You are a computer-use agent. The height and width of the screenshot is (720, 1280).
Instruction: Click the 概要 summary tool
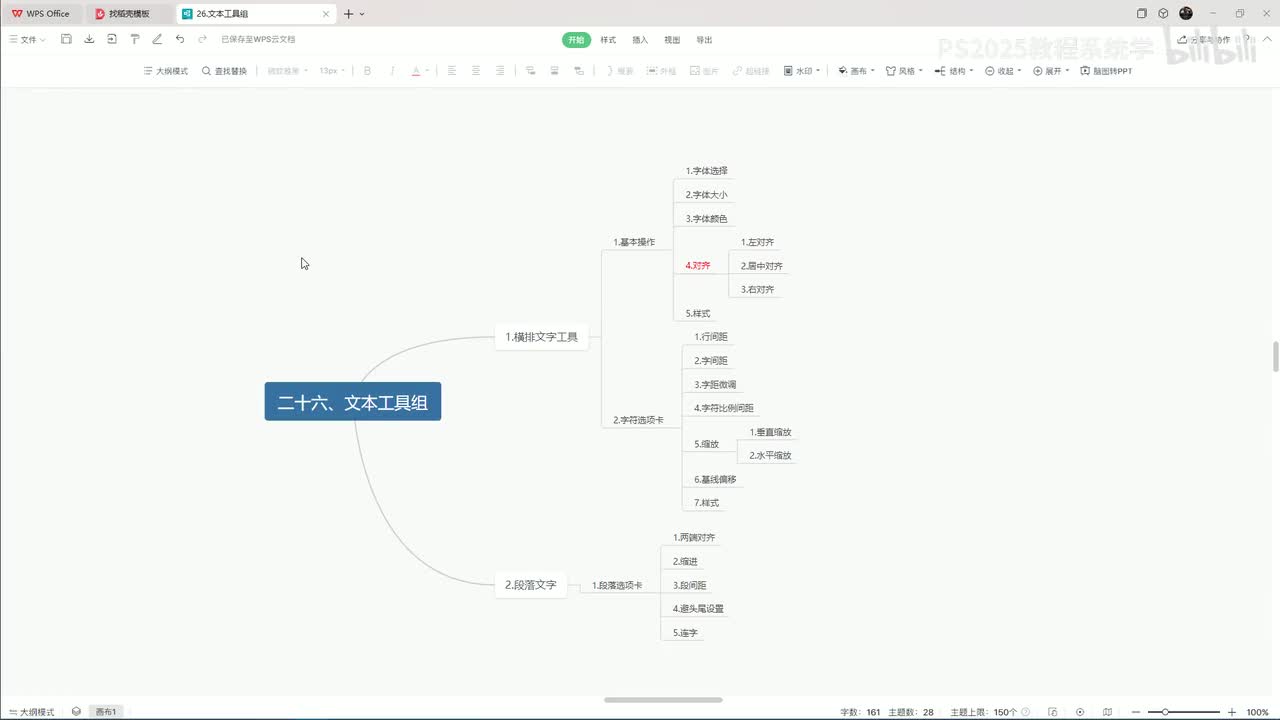pos(619,71)
